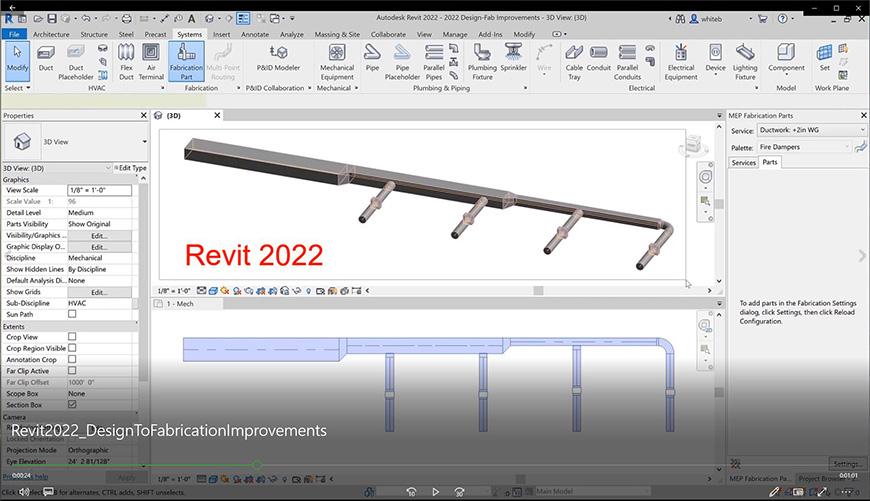Open the File menu
870x501 pixels.
tap(14, 34)
